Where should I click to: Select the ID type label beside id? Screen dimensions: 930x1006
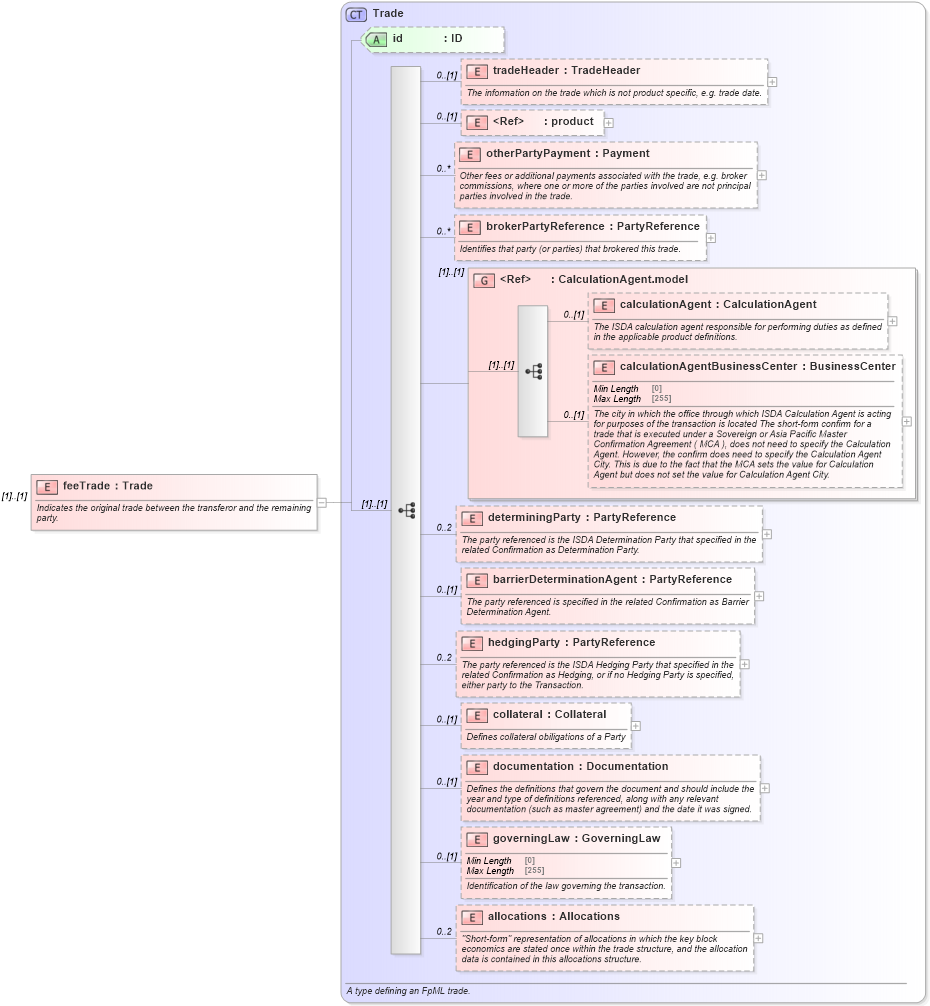457,39
